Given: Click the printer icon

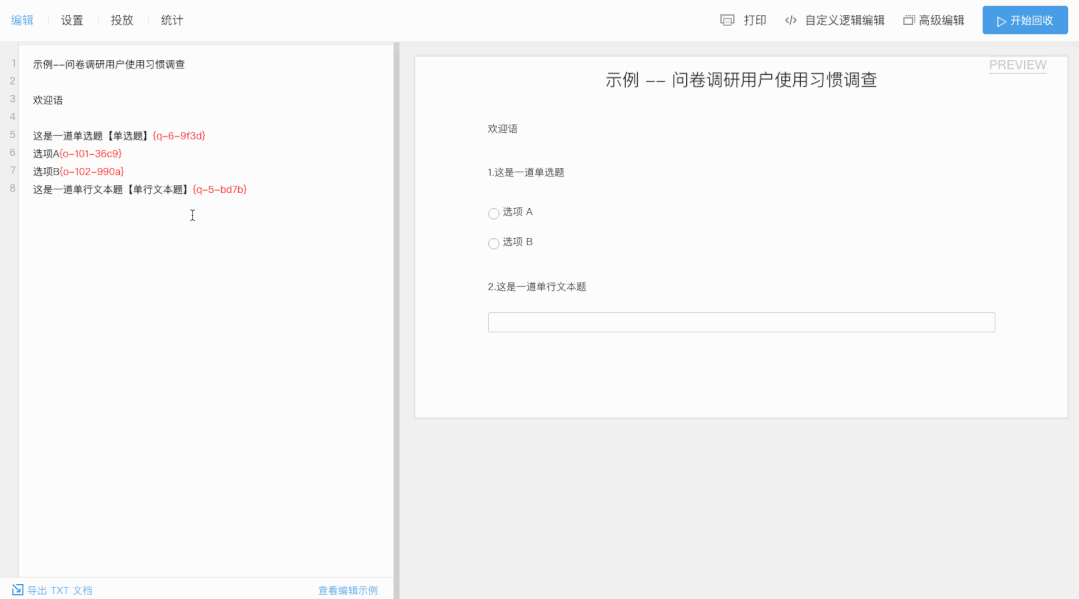Looking at the screenshot, I should tap(727, 20).
